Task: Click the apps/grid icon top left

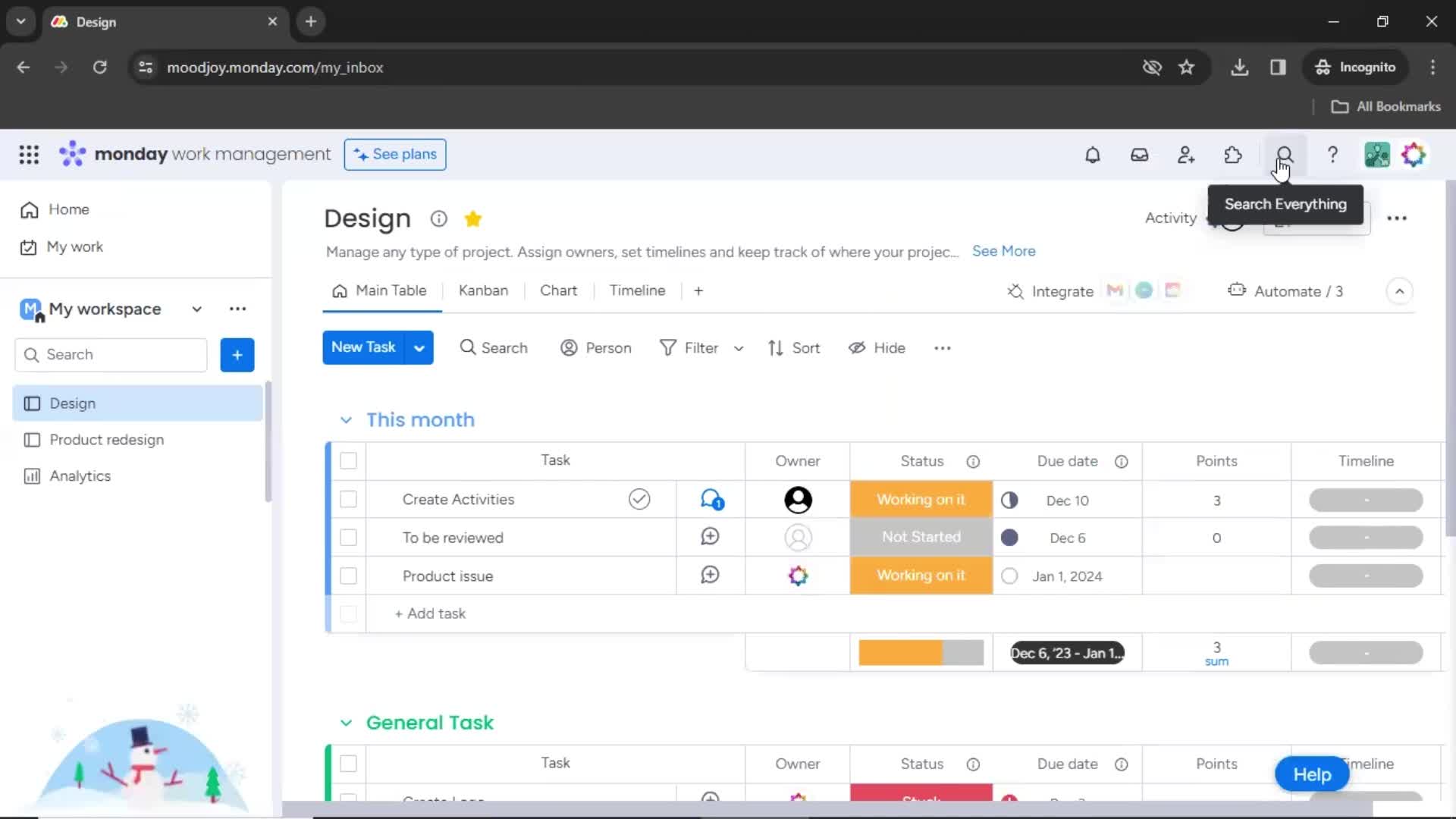Action: click(29, 155)
